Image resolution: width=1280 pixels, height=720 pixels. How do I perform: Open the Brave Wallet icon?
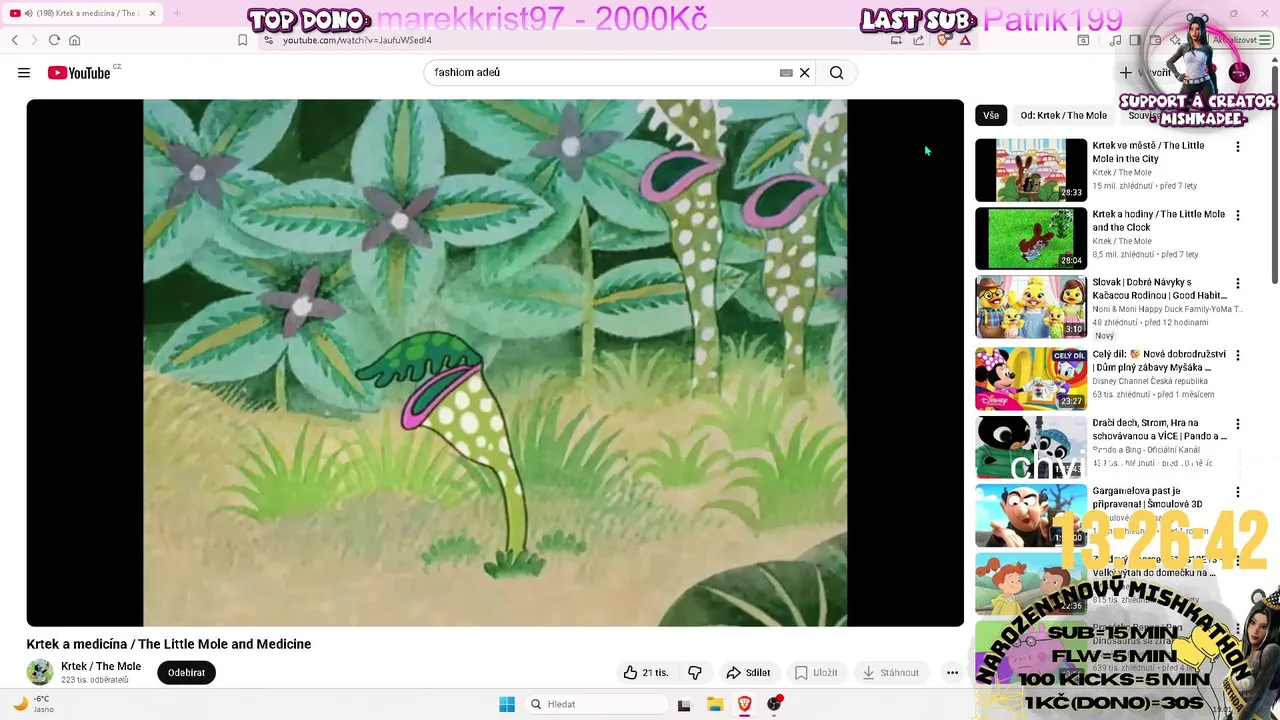tap(1155, 40)
